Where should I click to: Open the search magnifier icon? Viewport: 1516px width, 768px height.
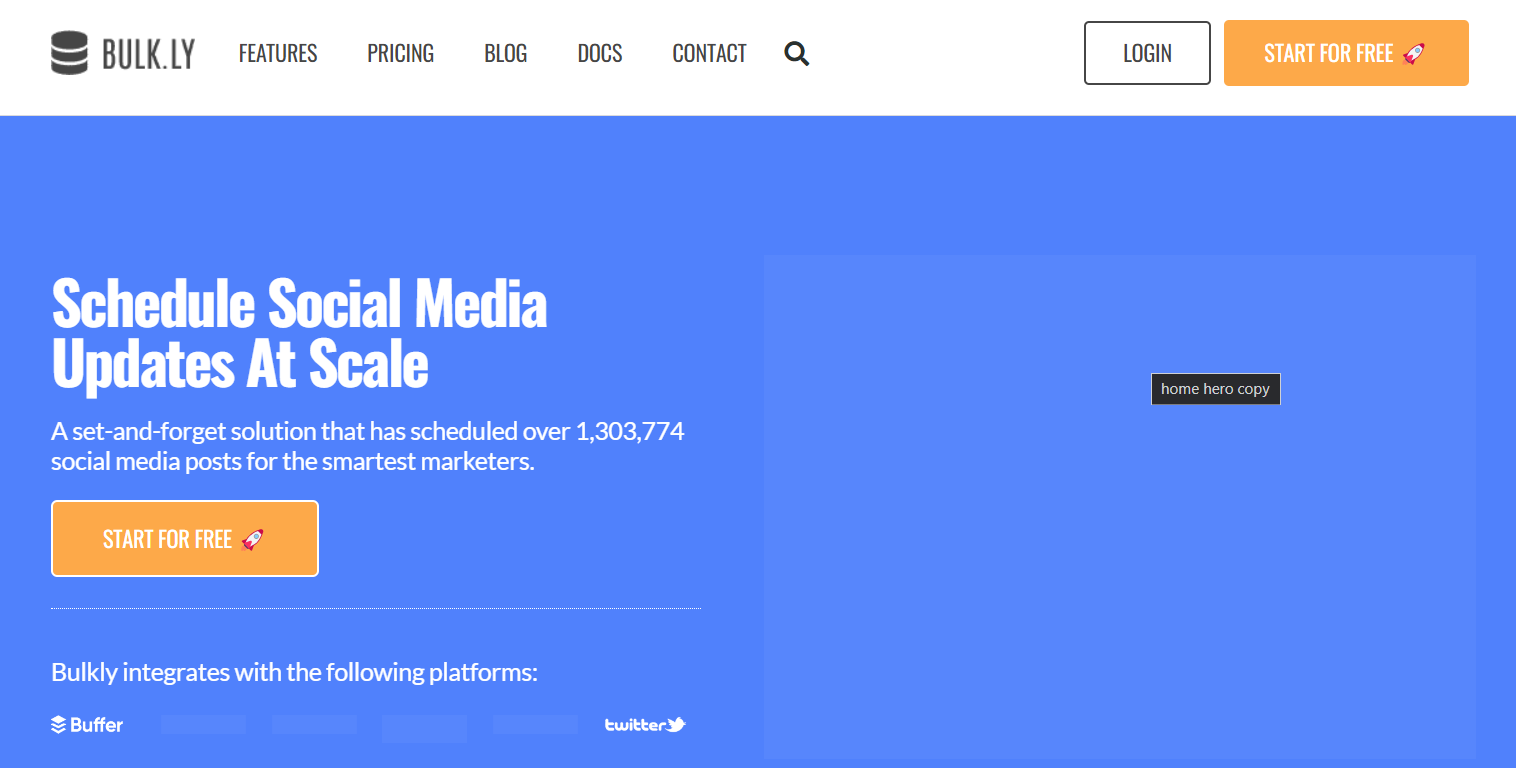pos(797,53)
